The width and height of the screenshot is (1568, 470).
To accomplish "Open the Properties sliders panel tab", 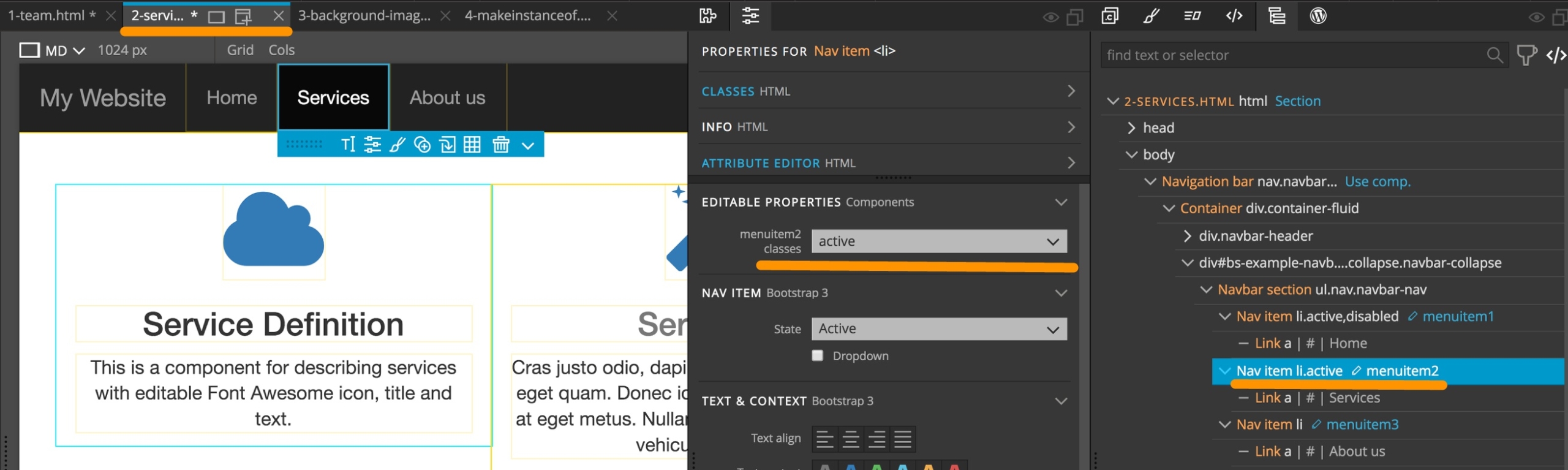I will pos(750,16).
